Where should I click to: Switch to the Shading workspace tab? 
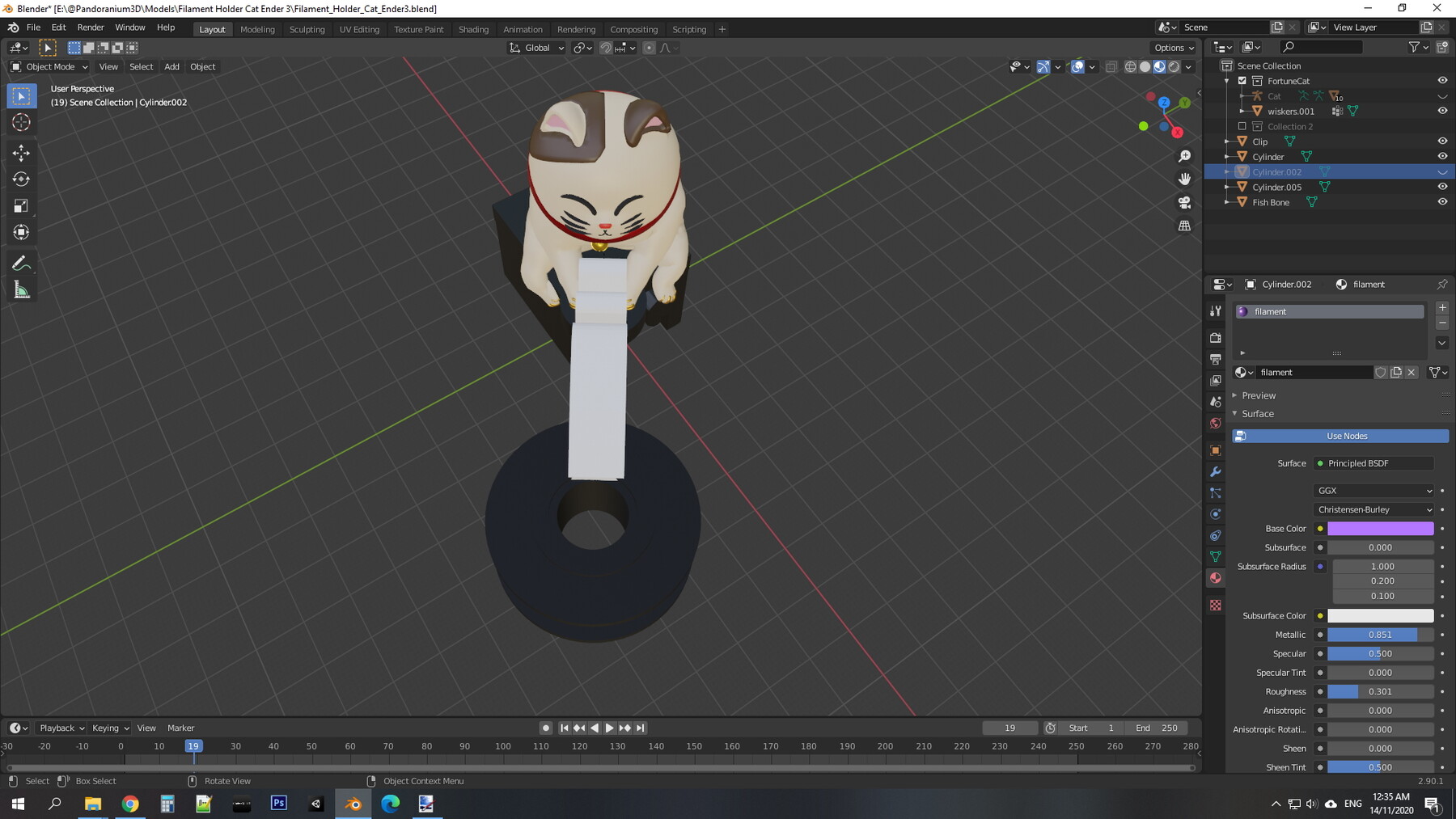tap(474, 29)
